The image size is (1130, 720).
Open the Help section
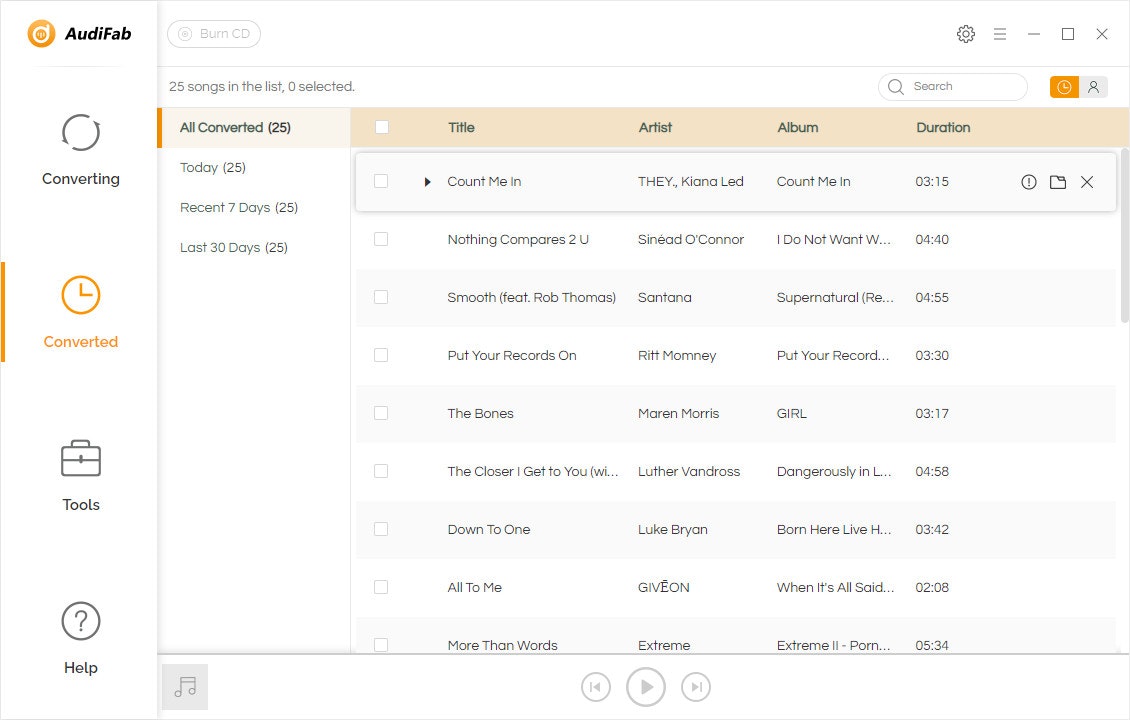pyautogui.click(x=80, y=639)
